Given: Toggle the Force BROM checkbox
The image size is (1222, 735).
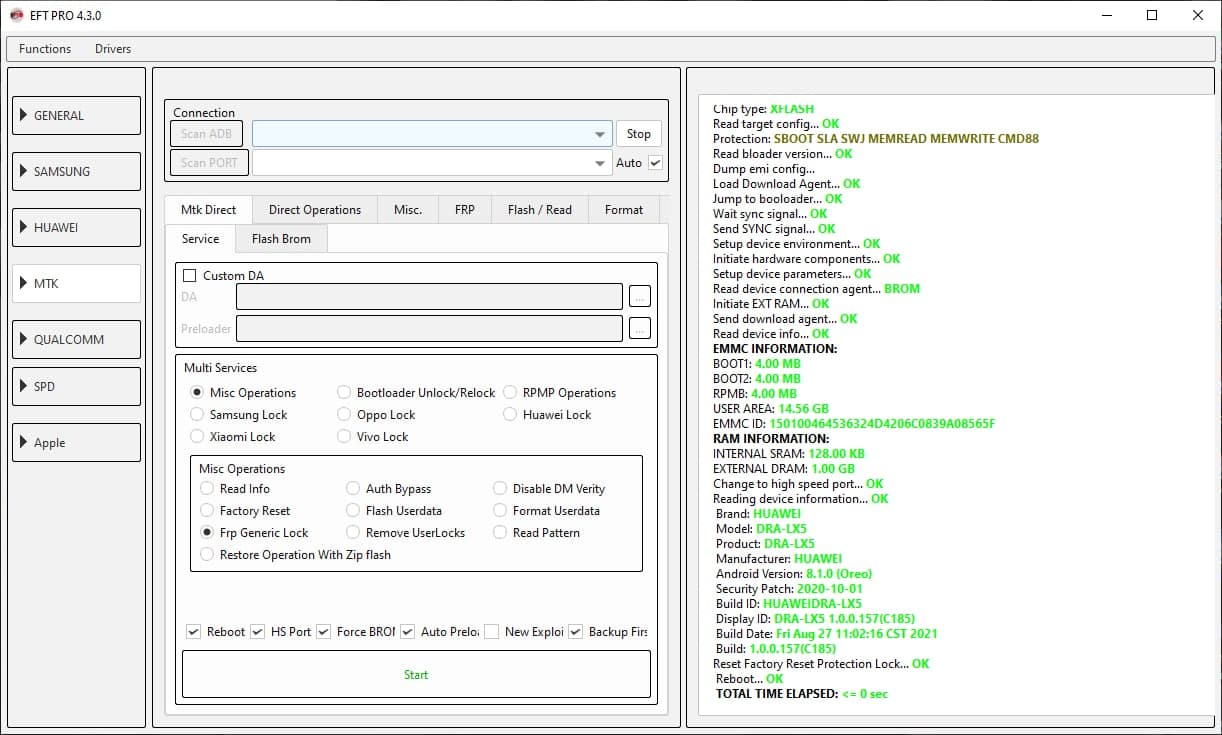Looking at the screenshot, I should click(x=323, y=632).
